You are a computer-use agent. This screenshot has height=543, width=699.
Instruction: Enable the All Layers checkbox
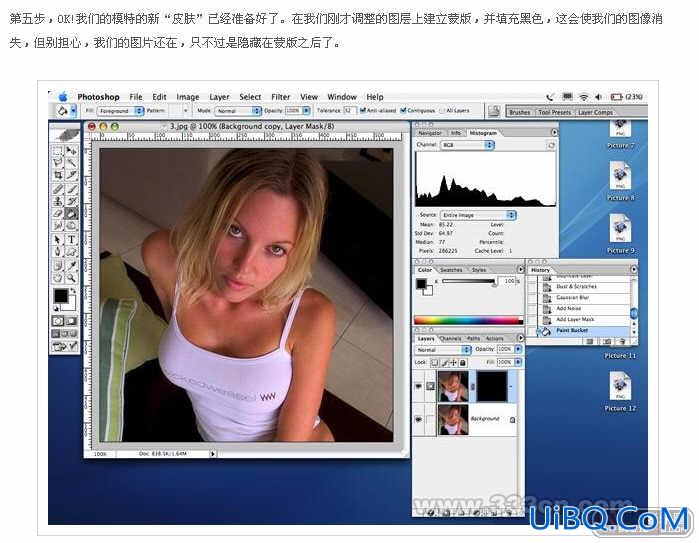[442, 110]
